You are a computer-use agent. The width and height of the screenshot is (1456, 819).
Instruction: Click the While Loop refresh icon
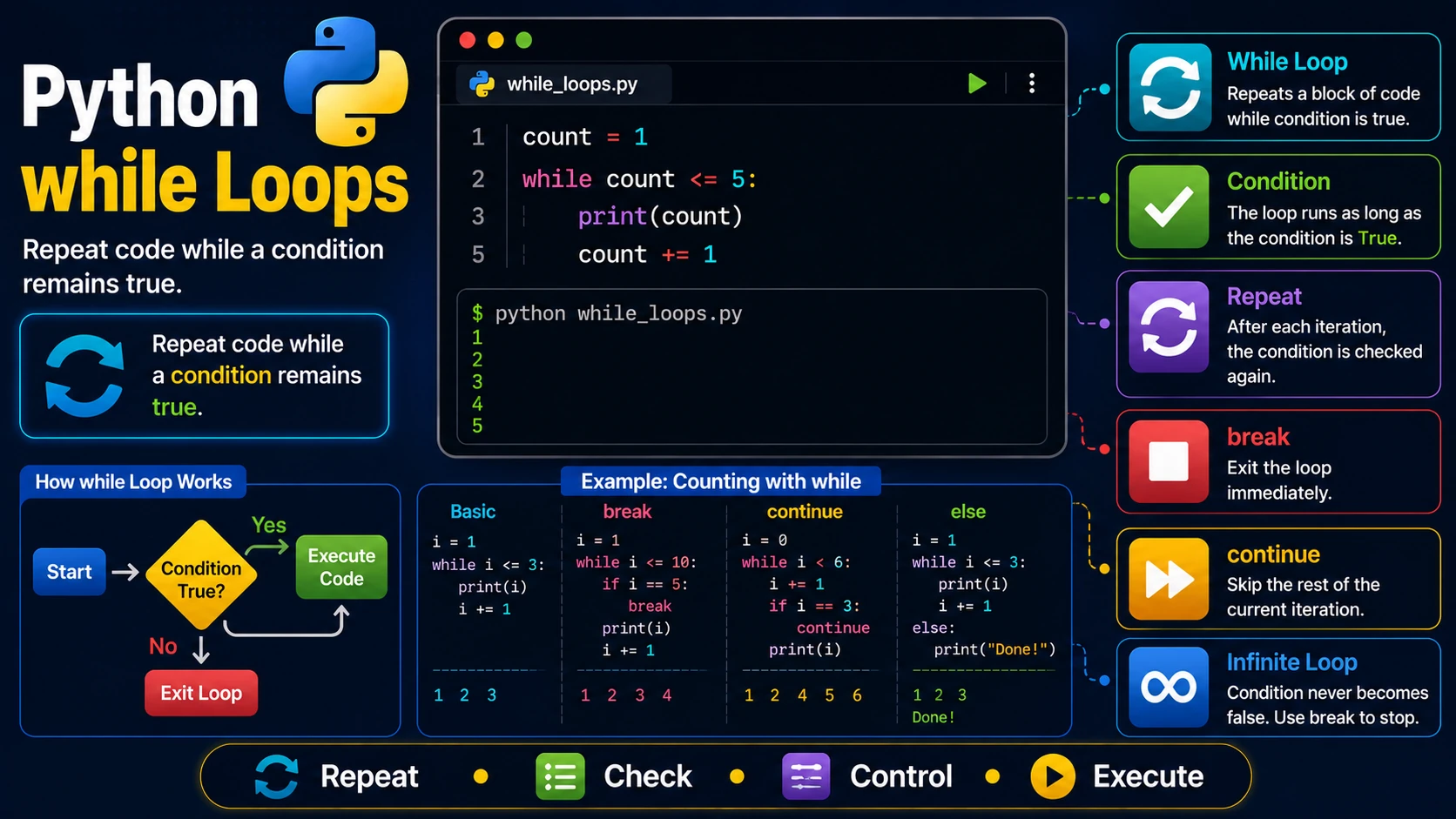pyautogui.click(x=1170, y=87)
